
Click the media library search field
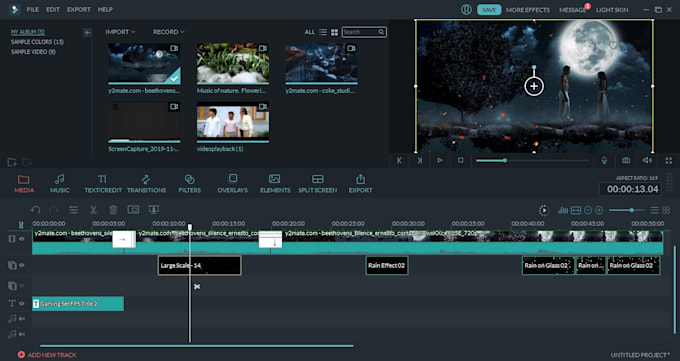(x=364, y=32)
